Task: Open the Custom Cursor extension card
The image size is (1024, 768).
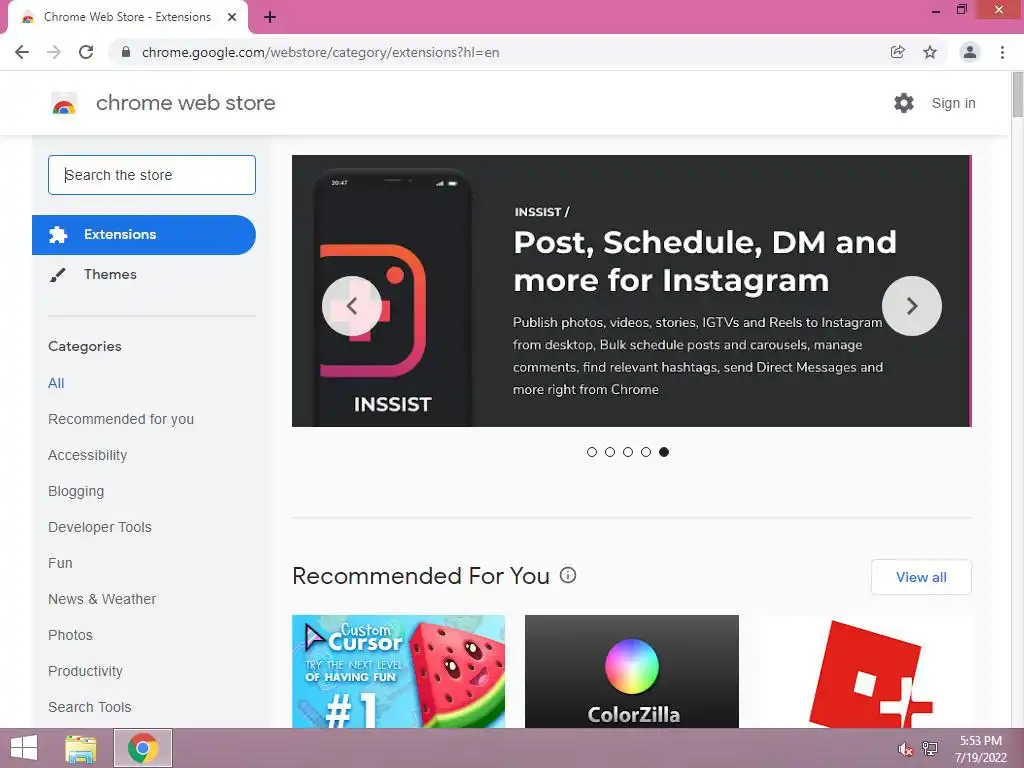Action: pos(398,671)
